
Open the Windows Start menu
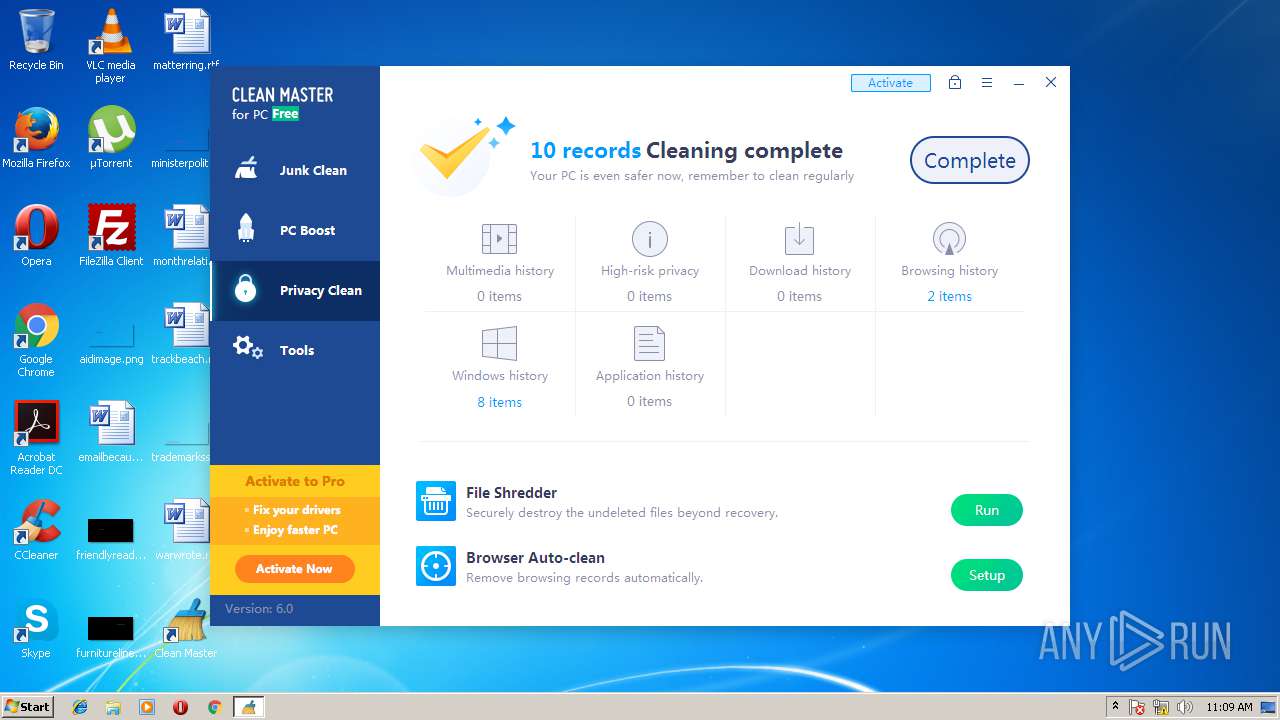click(27, 706)
